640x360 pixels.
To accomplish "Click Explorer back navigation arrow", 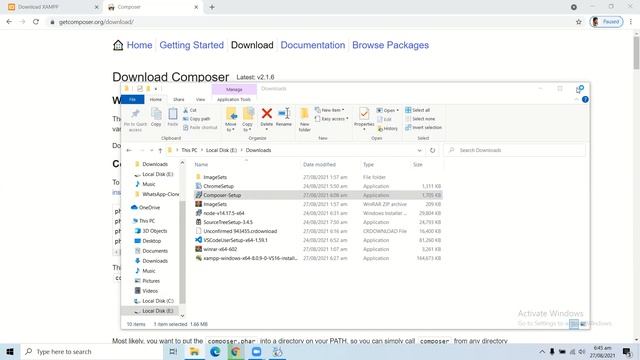I will pyautogui.click(x=129, y=150).
